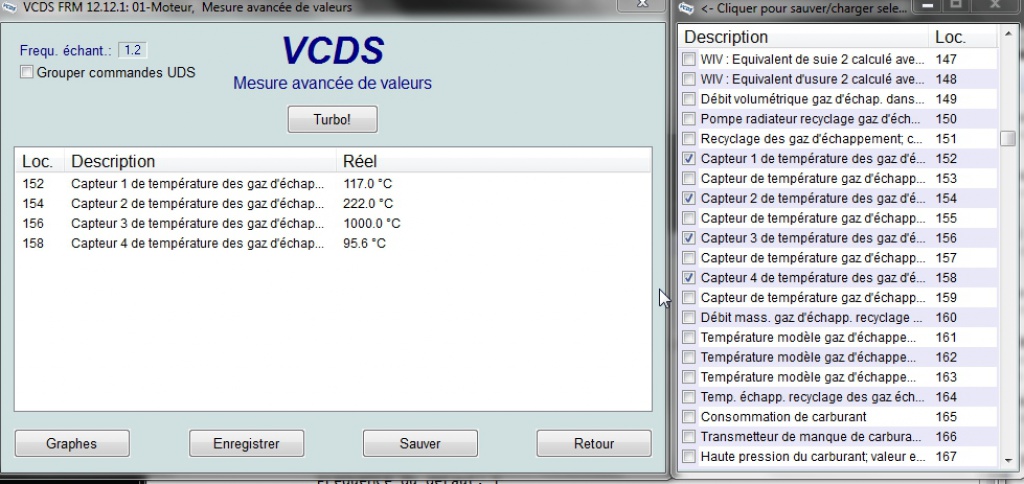Check WIV Equivalent d'usure 2, loc. 148

[689, 79]
